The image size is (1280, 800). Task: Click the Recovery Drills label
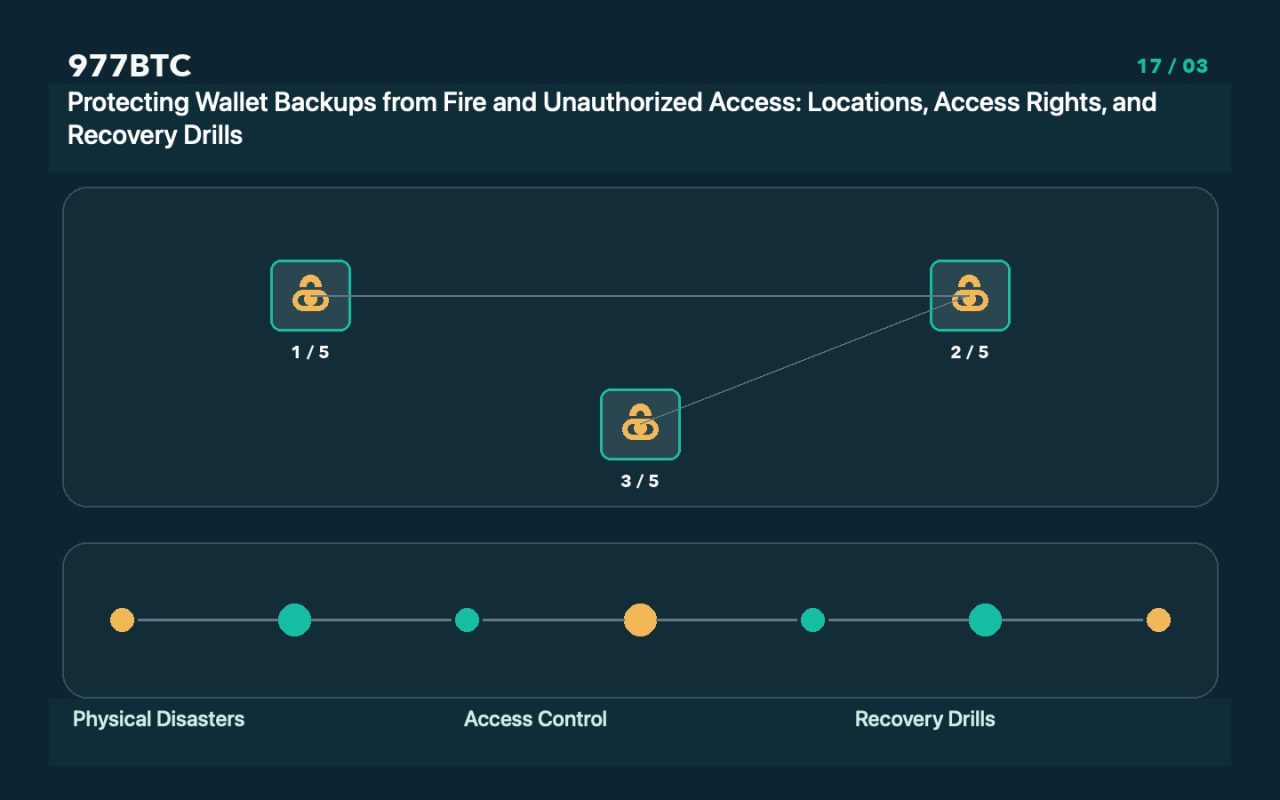point(925,719)
